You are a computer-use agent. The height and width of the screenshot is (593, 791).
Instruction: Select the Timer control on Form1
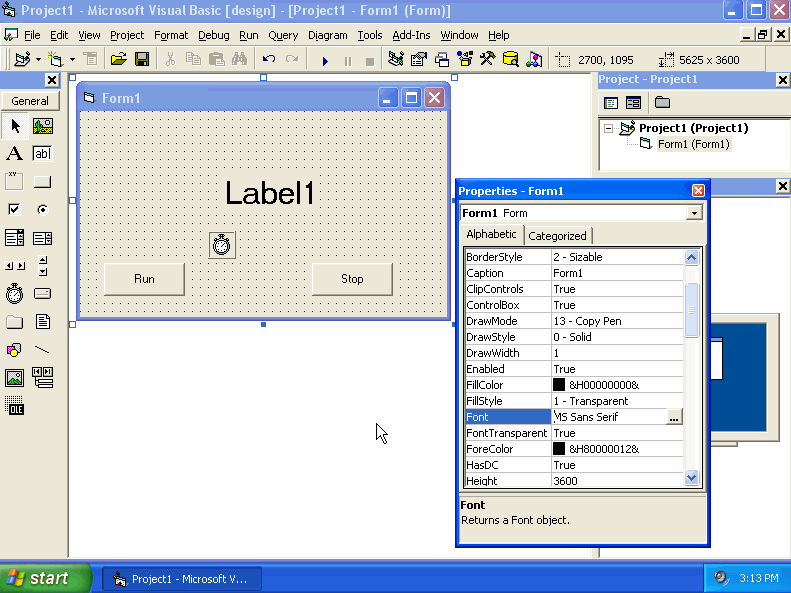pyautogui.click(x=222, y=245)
